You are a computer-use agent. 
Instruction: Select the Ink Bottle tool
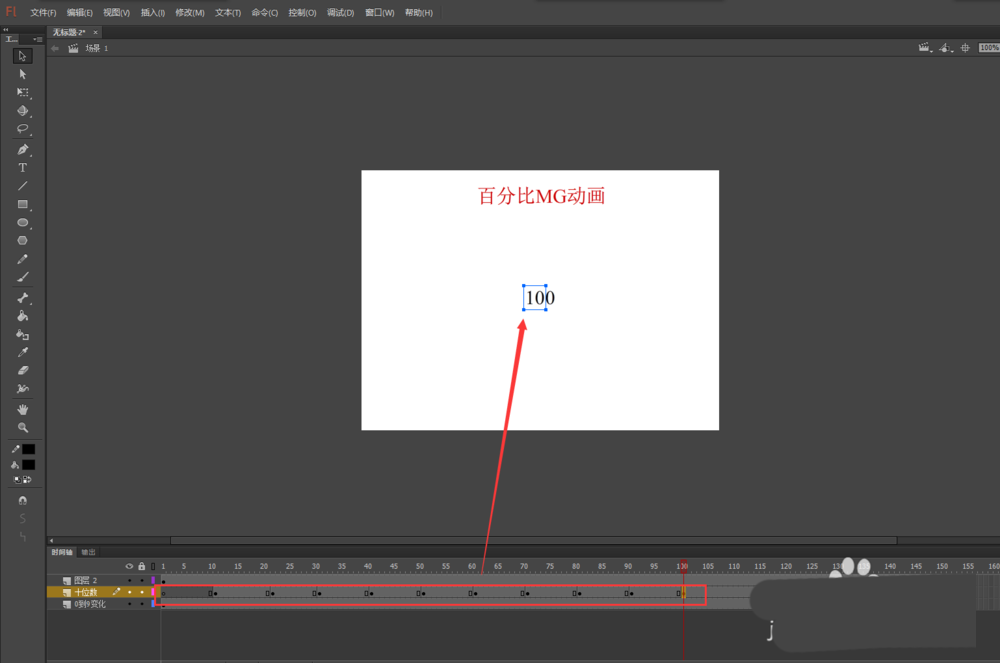point(22,334)
